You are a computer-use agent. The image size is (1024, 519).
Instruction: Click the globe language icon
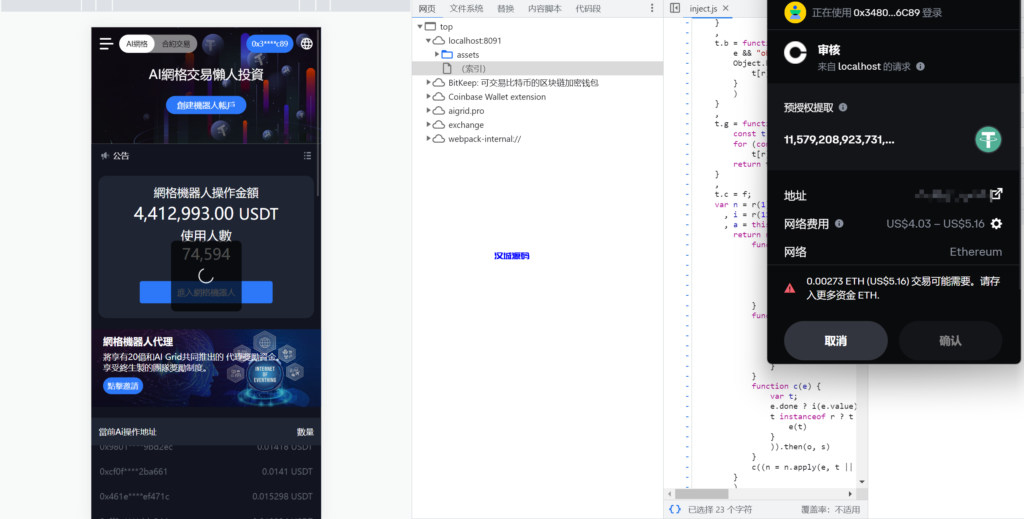306,44
